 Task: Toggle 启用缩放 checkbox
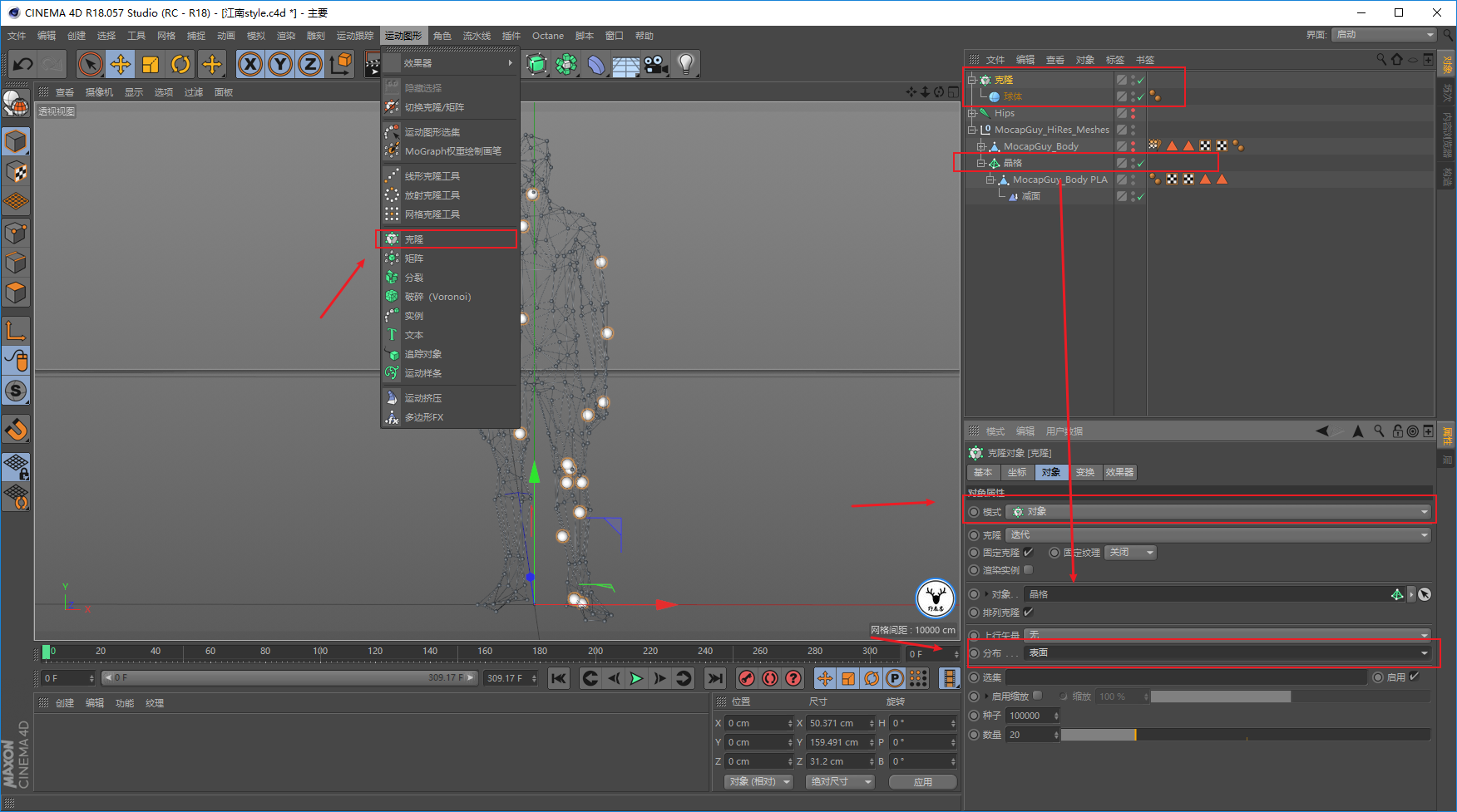pos(1038,696)
